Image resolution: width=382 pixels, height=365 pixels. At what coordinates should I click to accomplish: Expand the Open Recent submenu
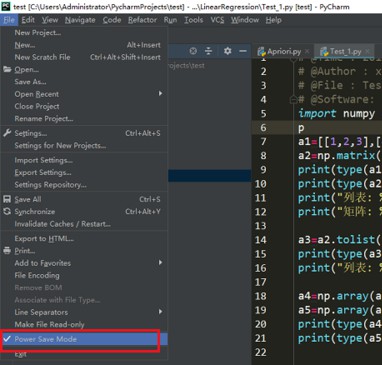click(x=83, y=94)
